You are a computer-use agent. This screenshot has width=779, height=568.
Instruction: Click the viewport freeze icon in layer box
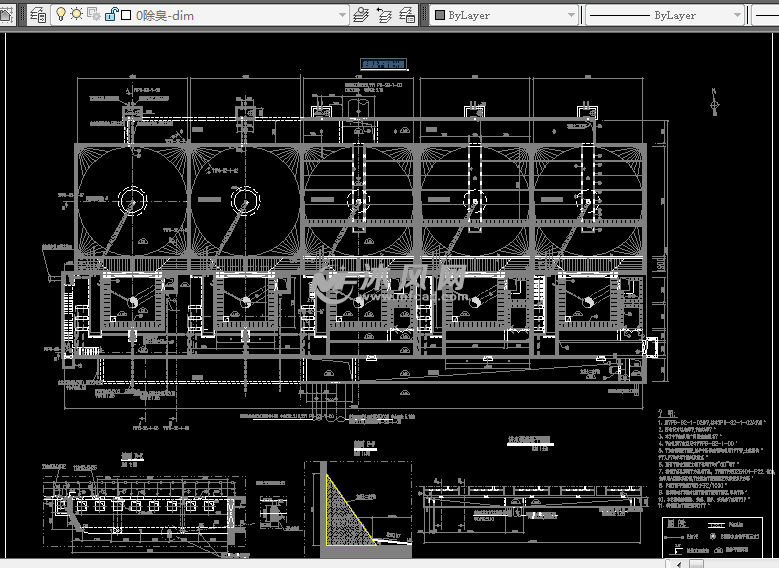click(x=94, y=15)
